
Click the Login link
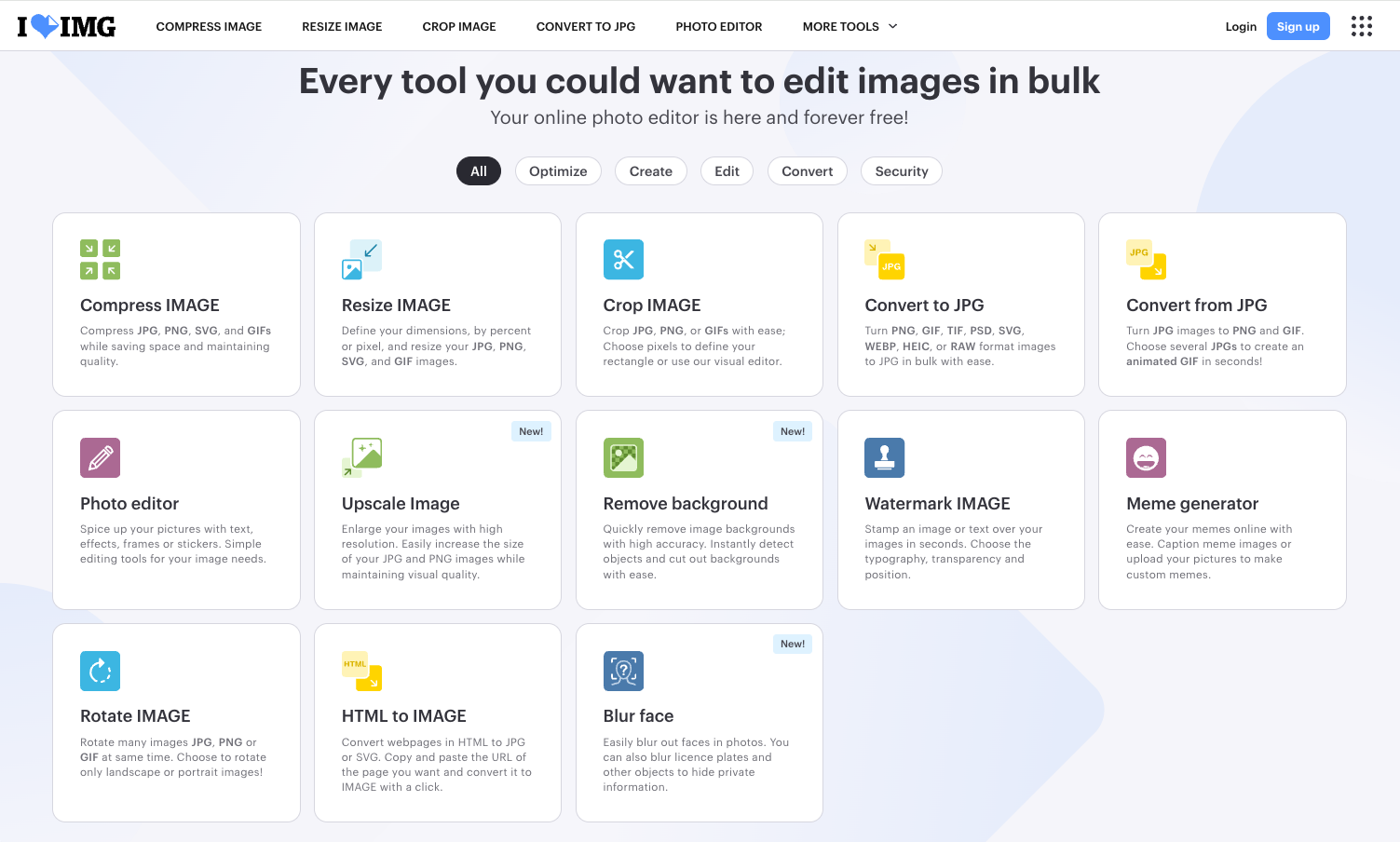[1241, 26]
